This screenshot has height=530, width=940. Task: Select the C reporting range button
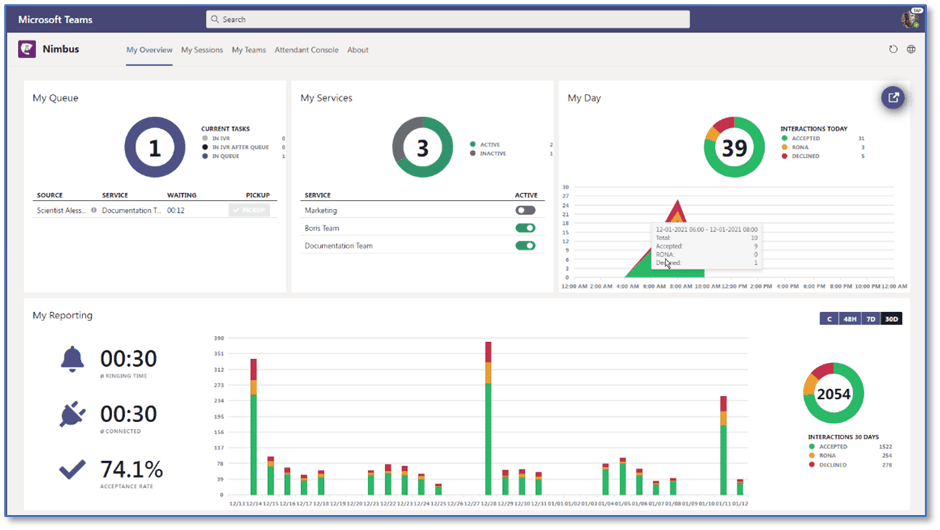(830, 319)
